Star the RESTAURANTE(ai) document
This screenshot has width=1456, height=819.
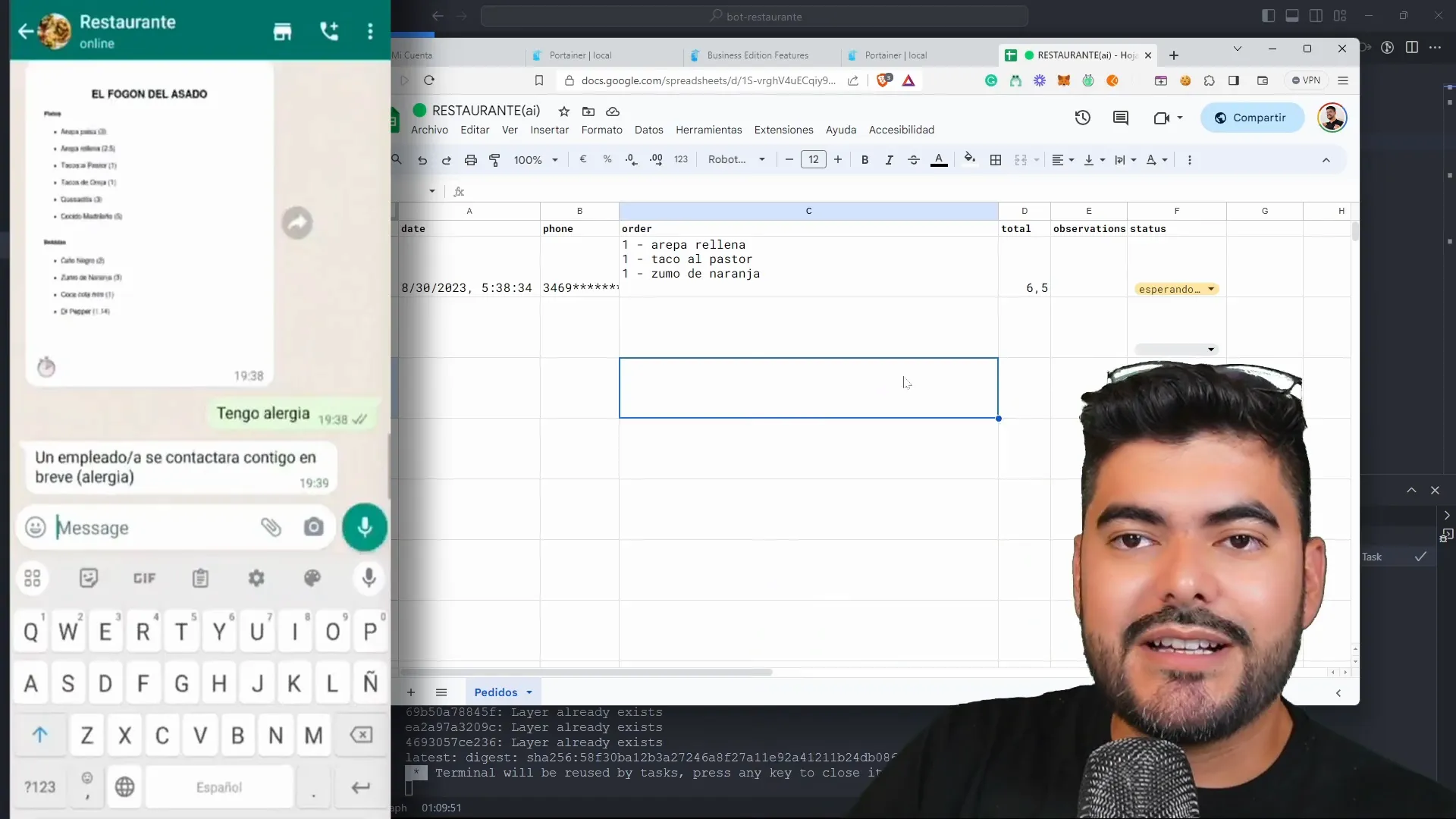[x=563, y=111]
